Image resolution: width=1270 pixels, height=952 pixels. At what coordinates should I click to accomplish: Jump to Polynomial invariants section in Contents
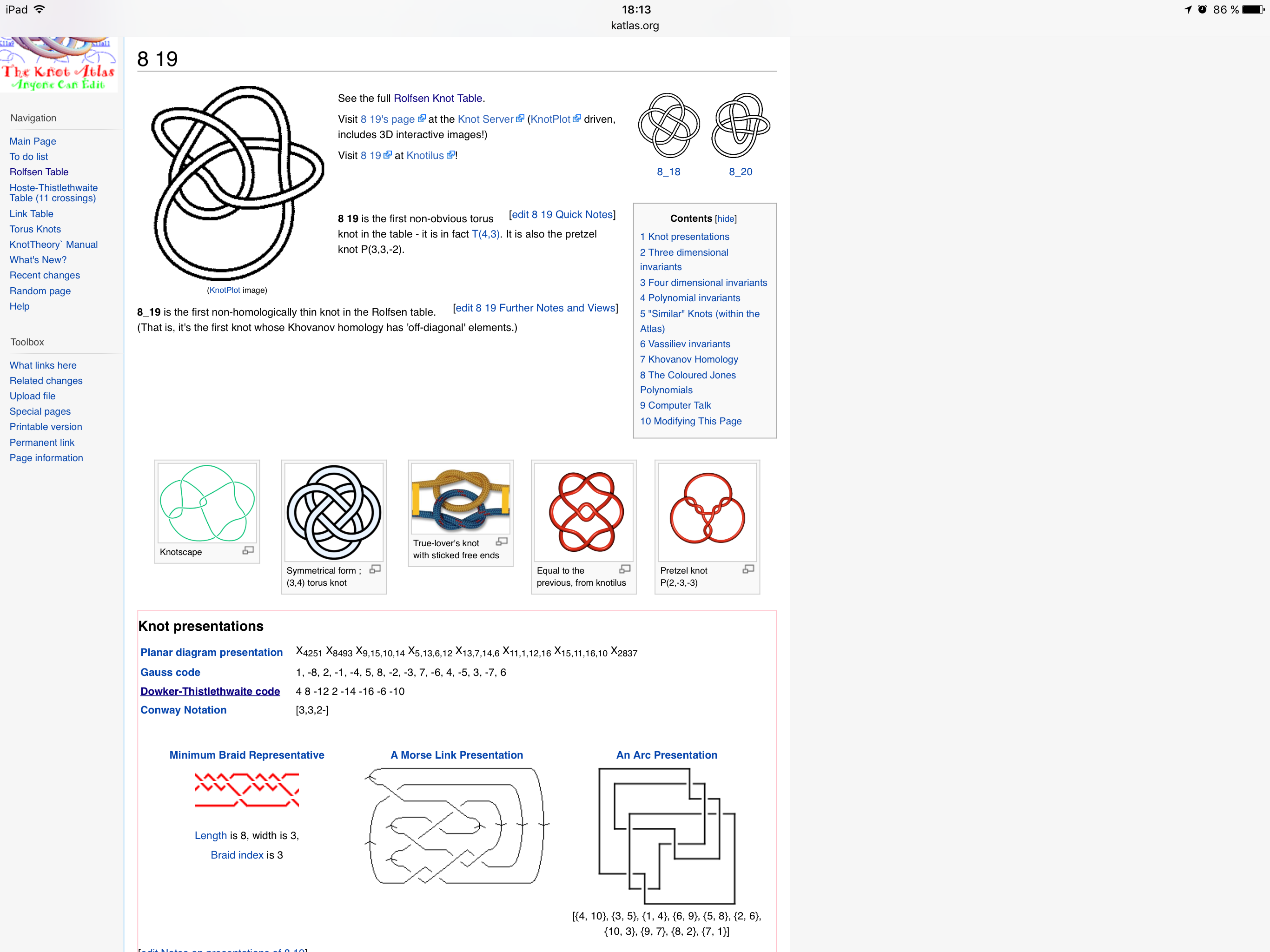[x=689, y=297]
